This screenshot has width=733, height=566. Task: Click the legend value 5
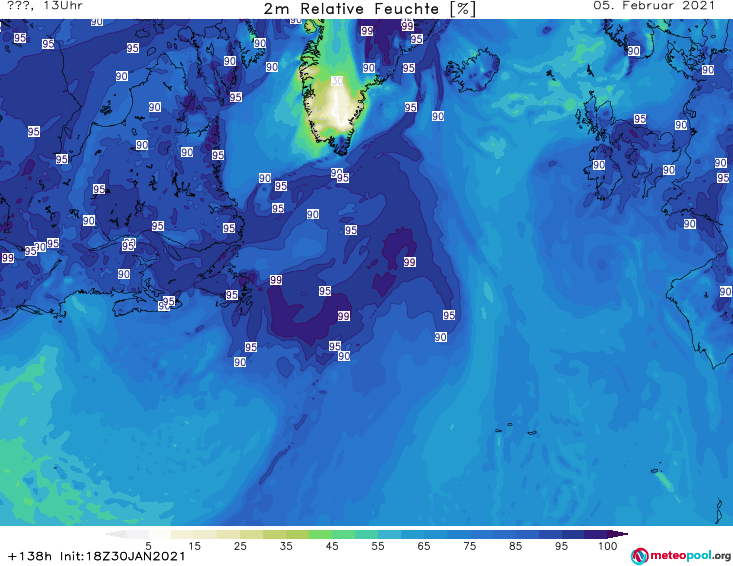148,546
